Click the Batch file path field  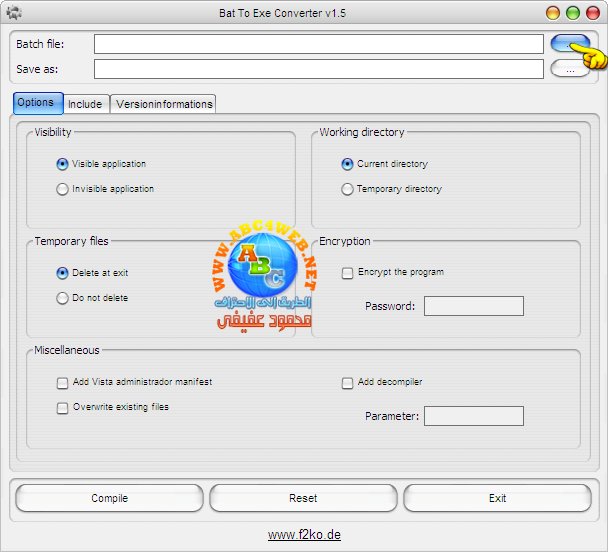point(318,44)
